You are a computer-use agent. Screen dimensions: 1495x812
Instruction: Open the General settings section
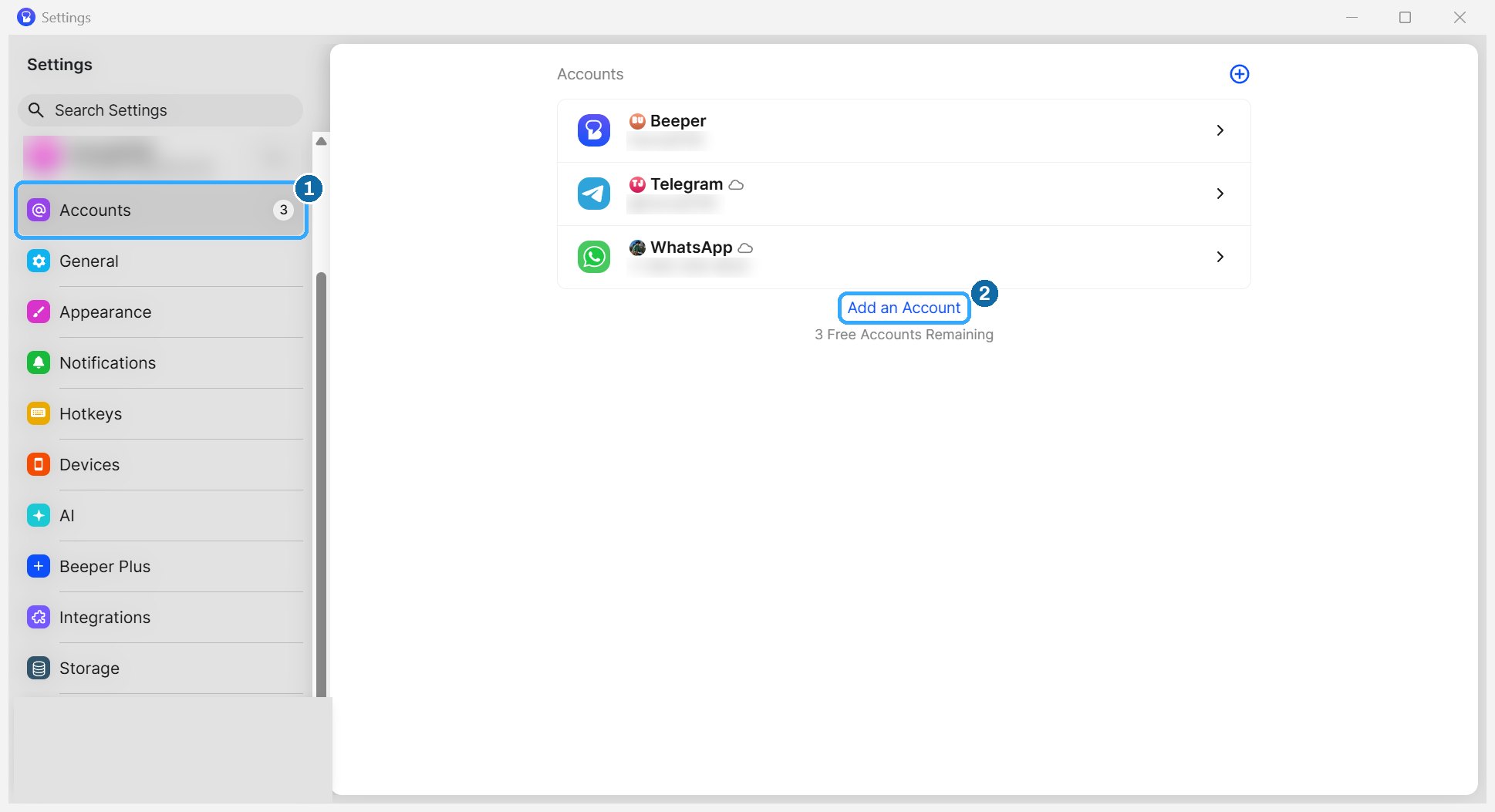161,261
